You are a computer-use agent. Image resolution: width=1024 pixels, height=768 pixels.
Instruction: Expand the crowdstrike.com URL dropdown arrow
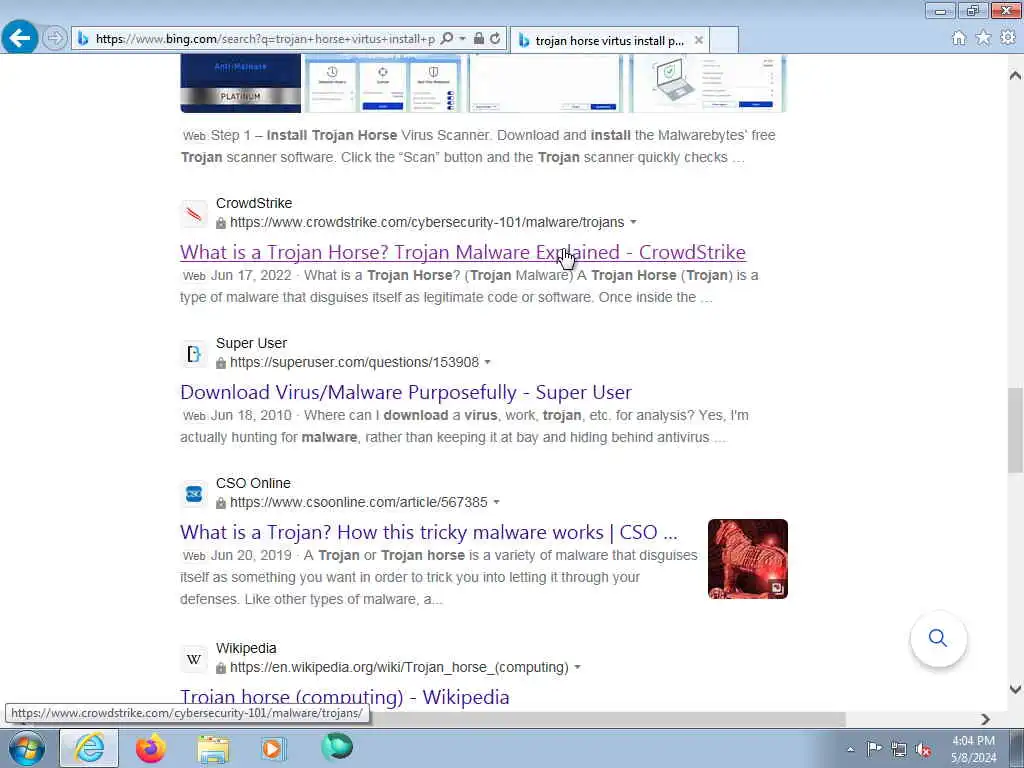coord(633,223)
